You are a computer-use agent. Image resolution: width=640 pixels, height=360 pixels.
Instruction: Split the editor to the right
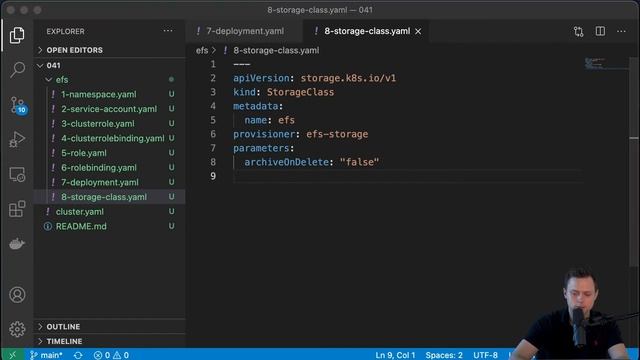click(600, 31)
